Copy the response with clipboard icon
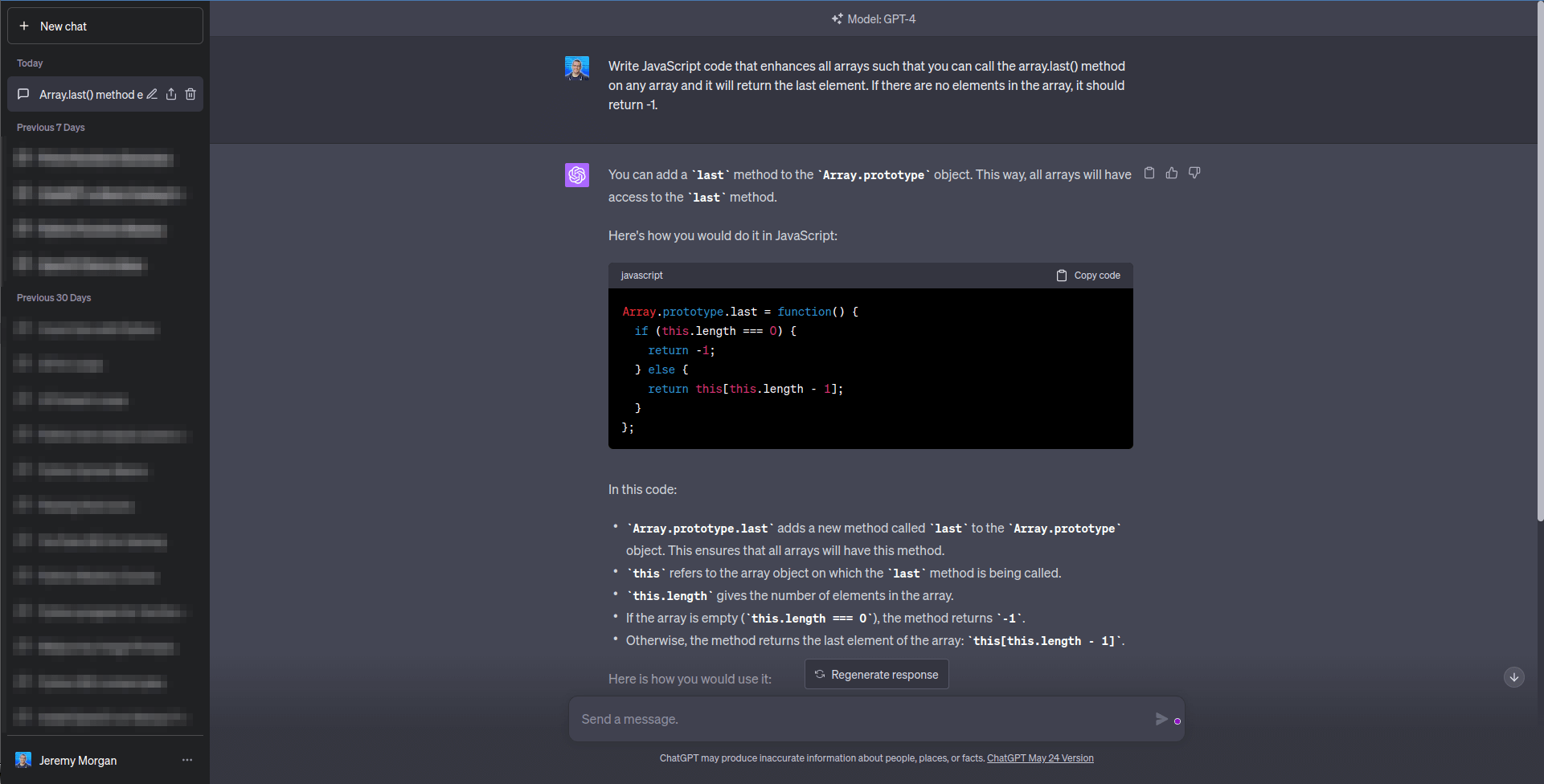 tap(1149, 173)
